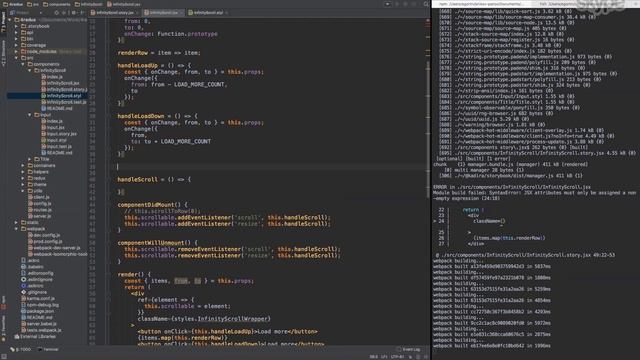Open webpack-dev-server.js file

54,248
